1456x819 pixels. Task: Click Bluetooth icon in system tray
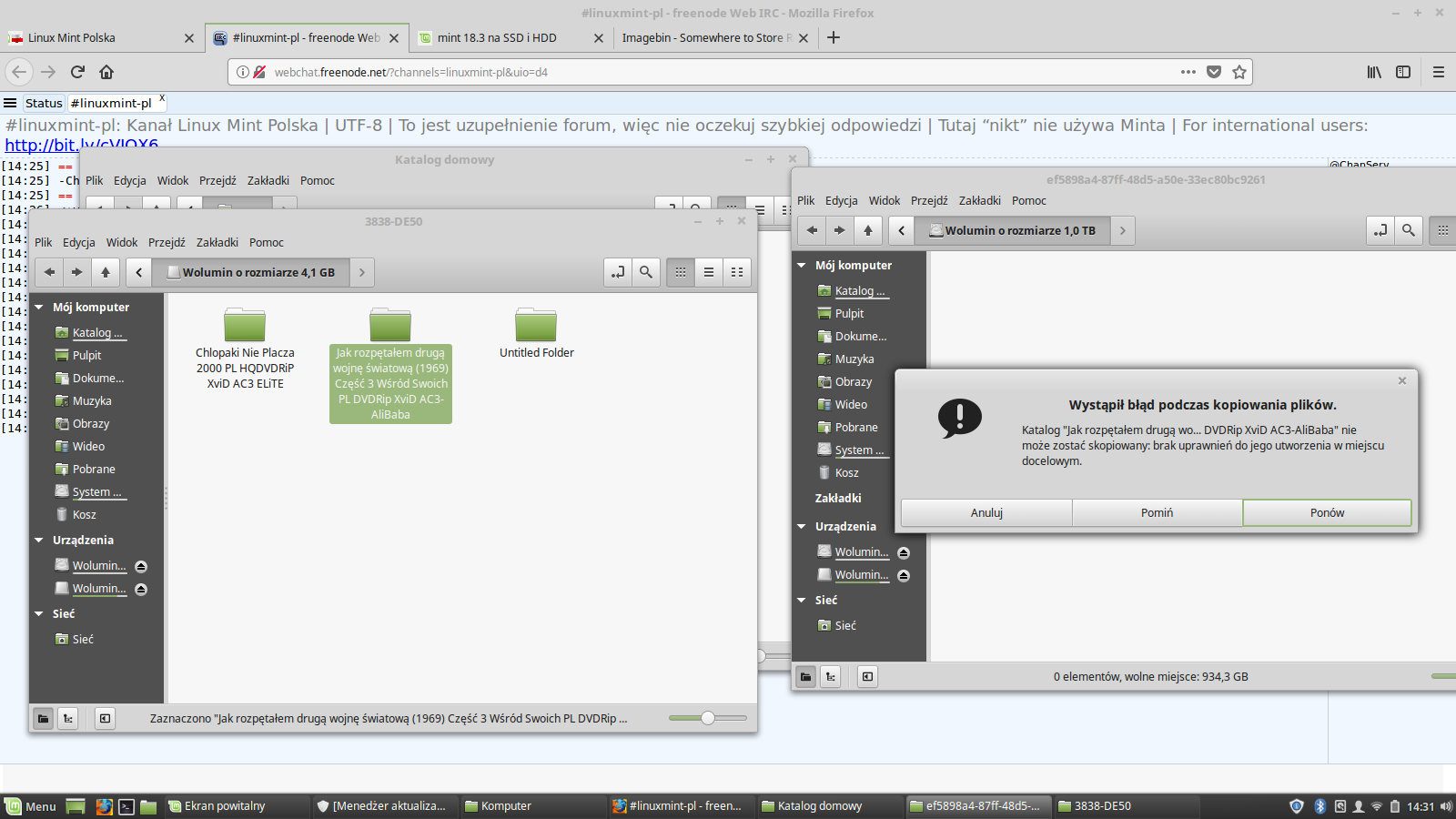(1320, 806)
